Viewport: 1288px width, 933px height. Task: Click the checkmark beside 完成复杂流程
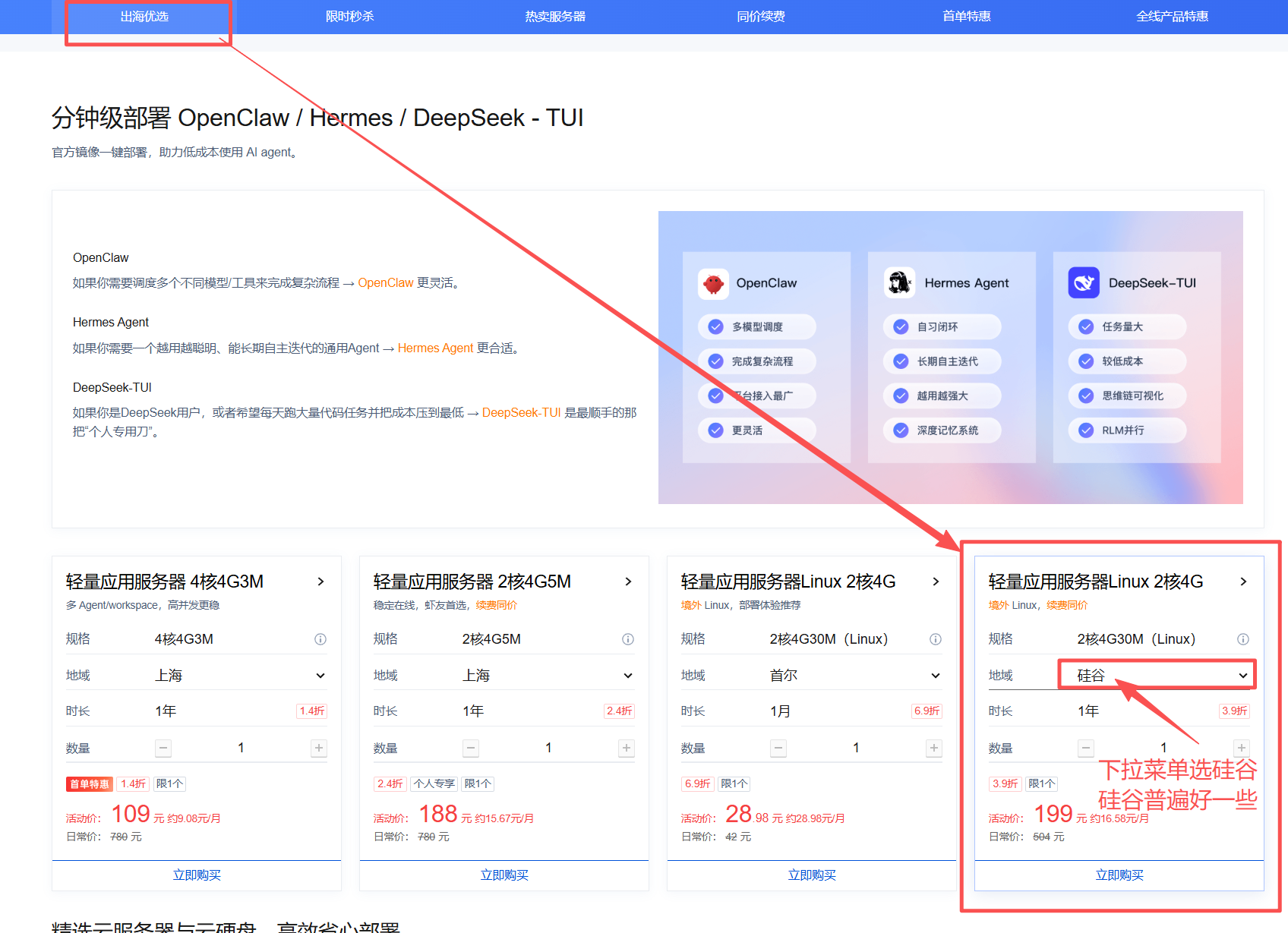click(x=715, y=361)
